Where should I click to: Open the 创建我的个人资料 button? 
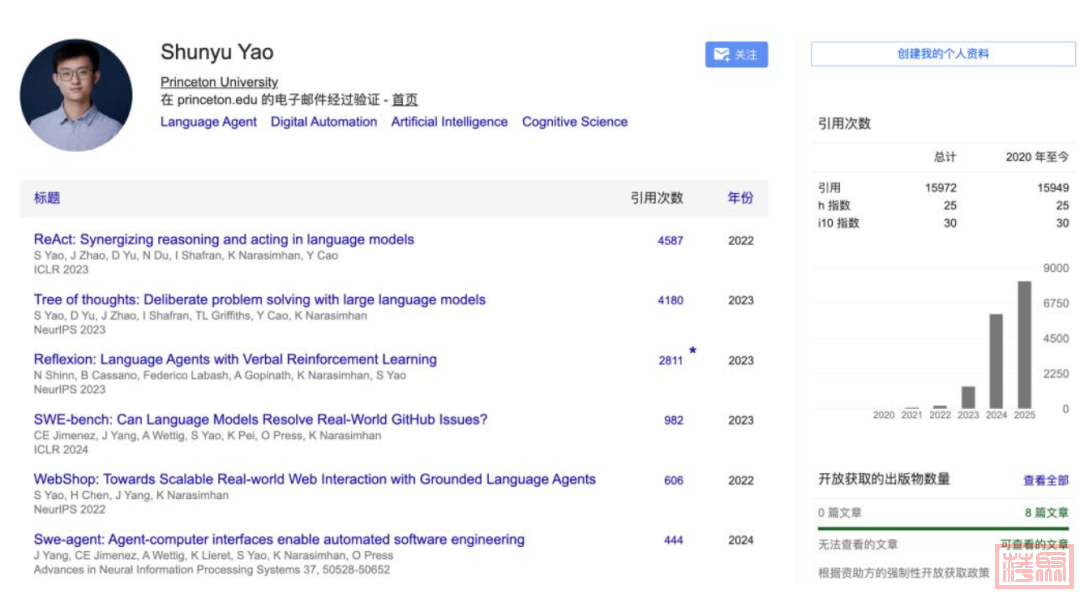(x=942, y=54)
